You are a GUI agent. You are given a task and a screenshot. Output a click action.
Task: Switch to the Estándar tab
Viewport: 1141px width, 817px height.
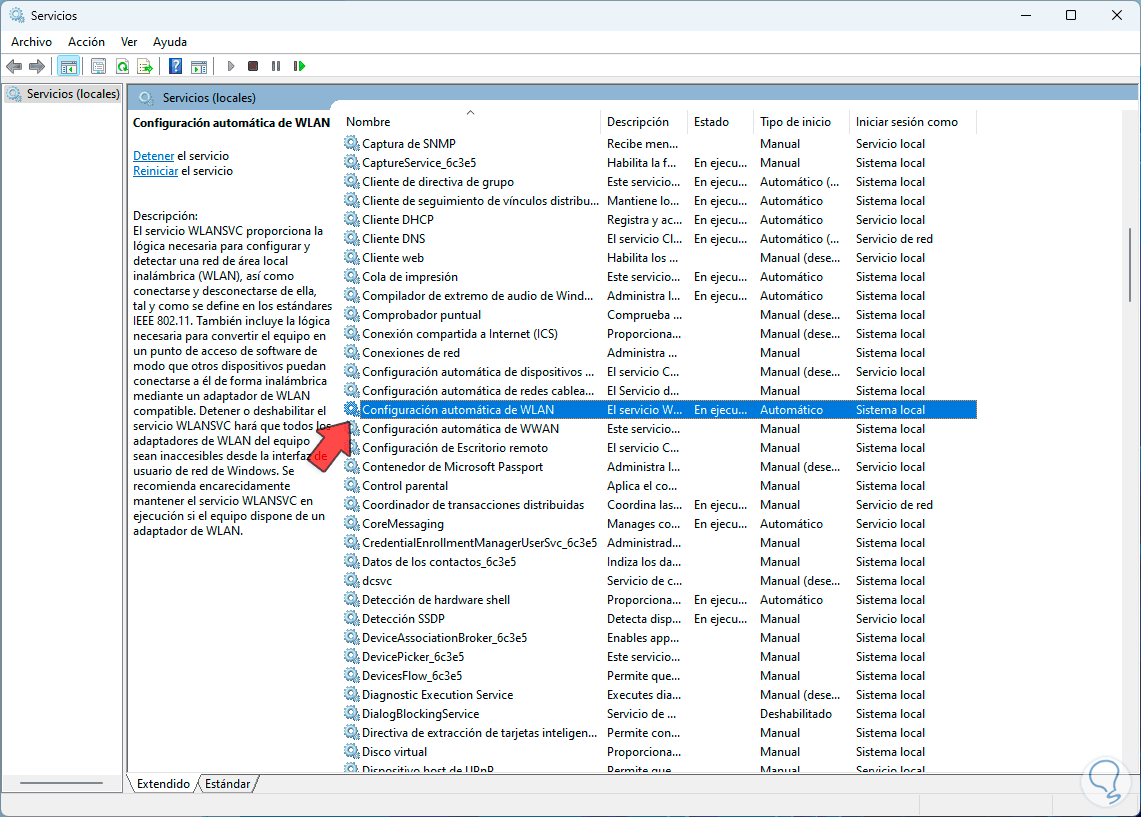(228, 784)
